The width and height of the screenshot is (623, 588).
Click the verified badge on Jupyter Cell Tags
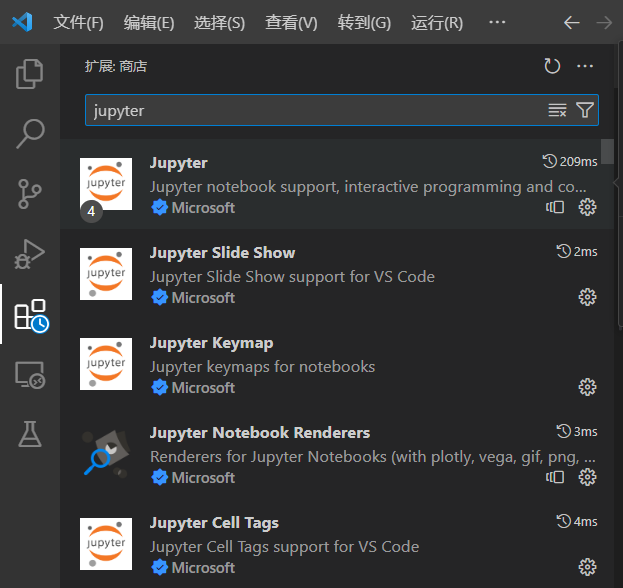(x=159, y=567)
